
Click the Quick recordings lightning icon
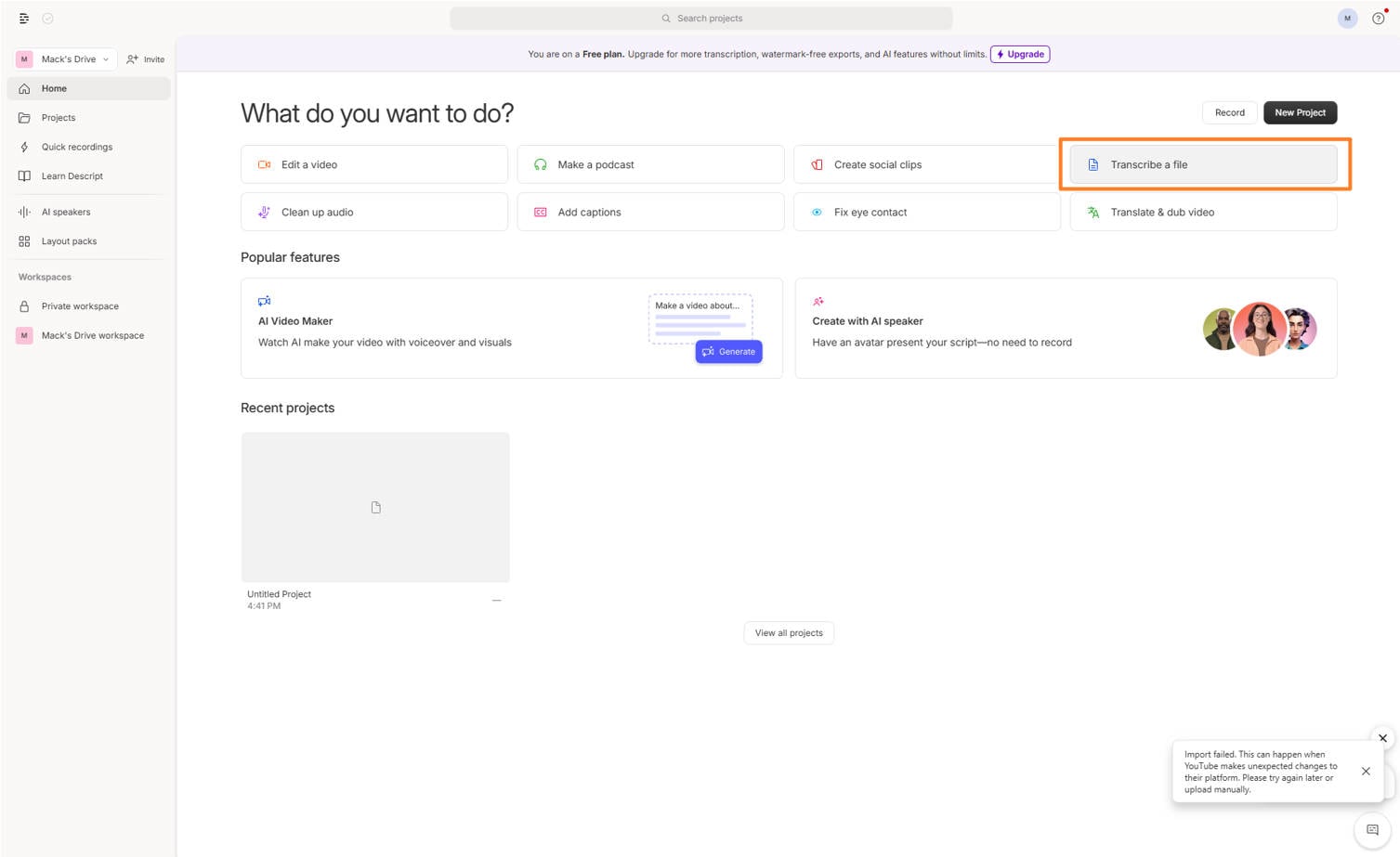(25, 147)
